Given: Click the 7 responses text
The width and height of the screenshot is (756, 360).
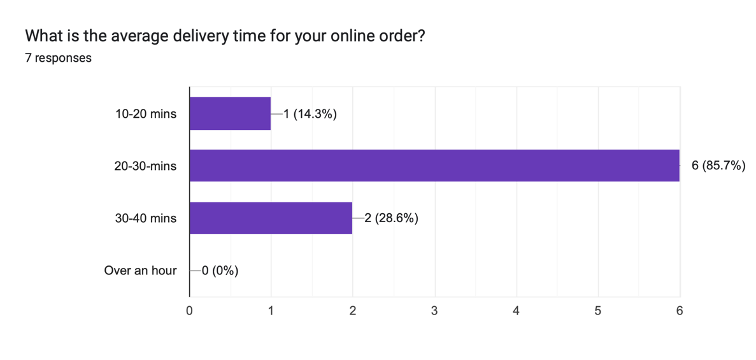Looking at the screenshot, I should (x=58, y=58).
